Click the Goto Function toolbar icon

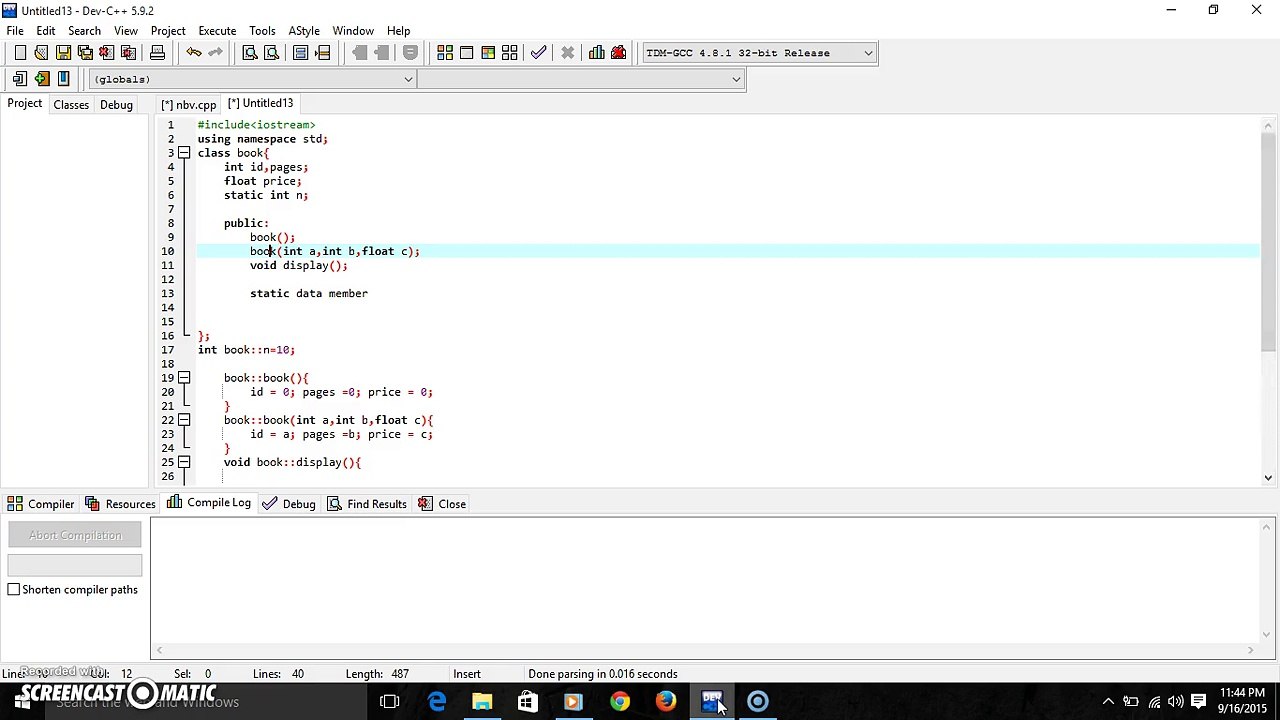point(300,52)
